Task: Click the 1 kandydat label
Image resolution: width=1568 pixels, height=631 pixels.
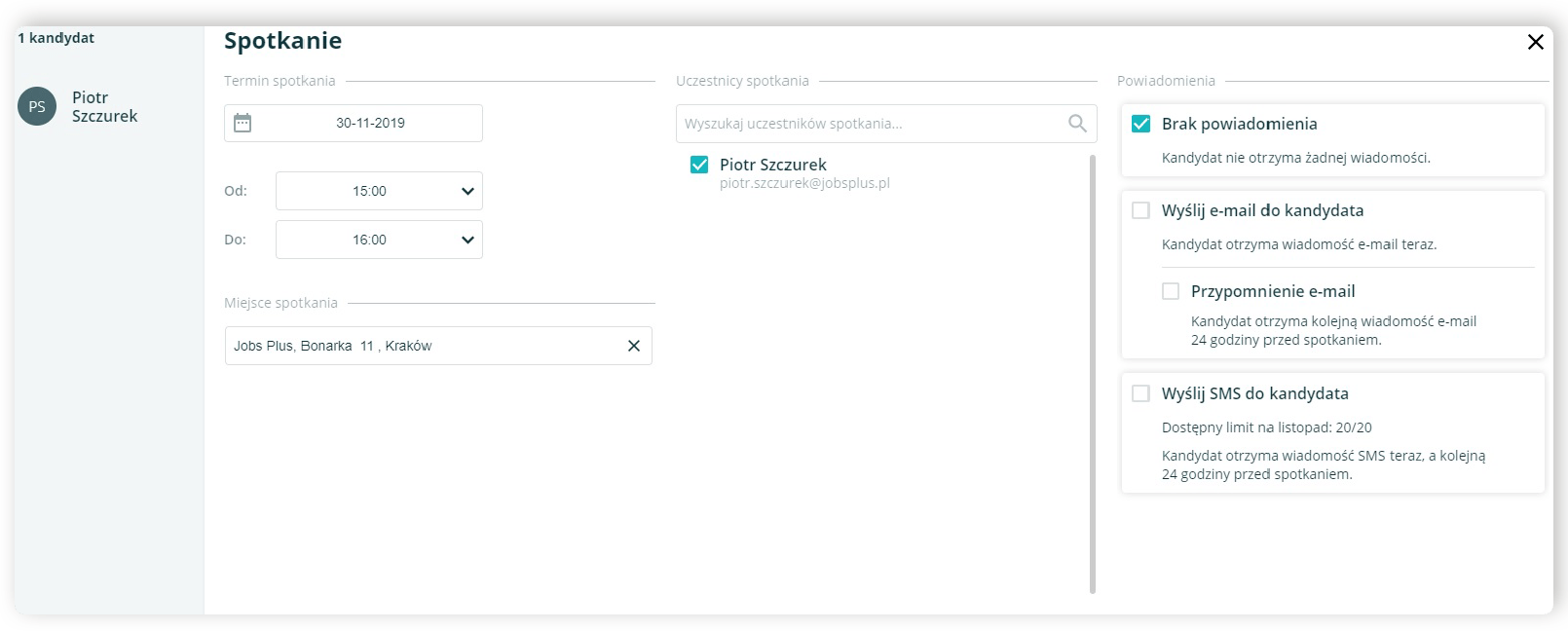Action: tap(56, 38)
